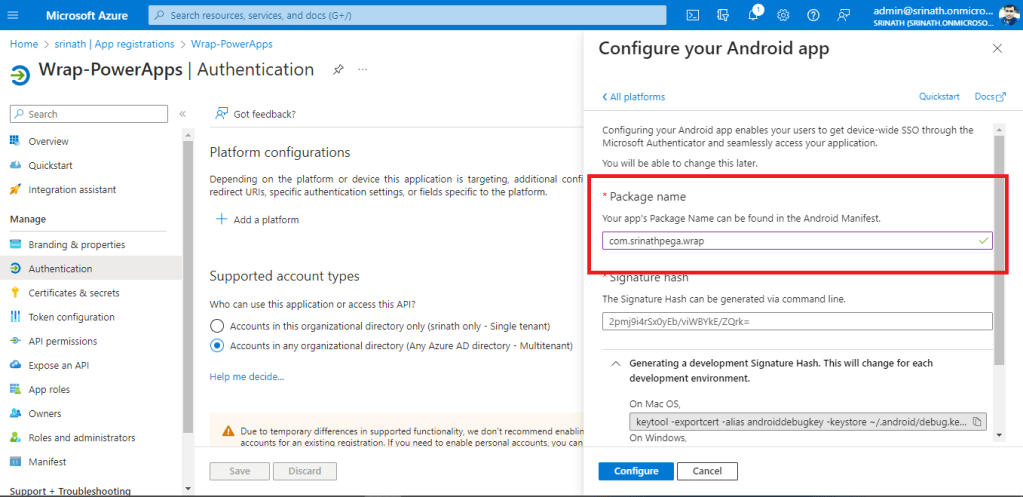Image resolution: width=1023 pixels, height=497 pixels.
Task: Collapse the development Signature Hash section
Action: pyautogui.click(x=614, y=363)
